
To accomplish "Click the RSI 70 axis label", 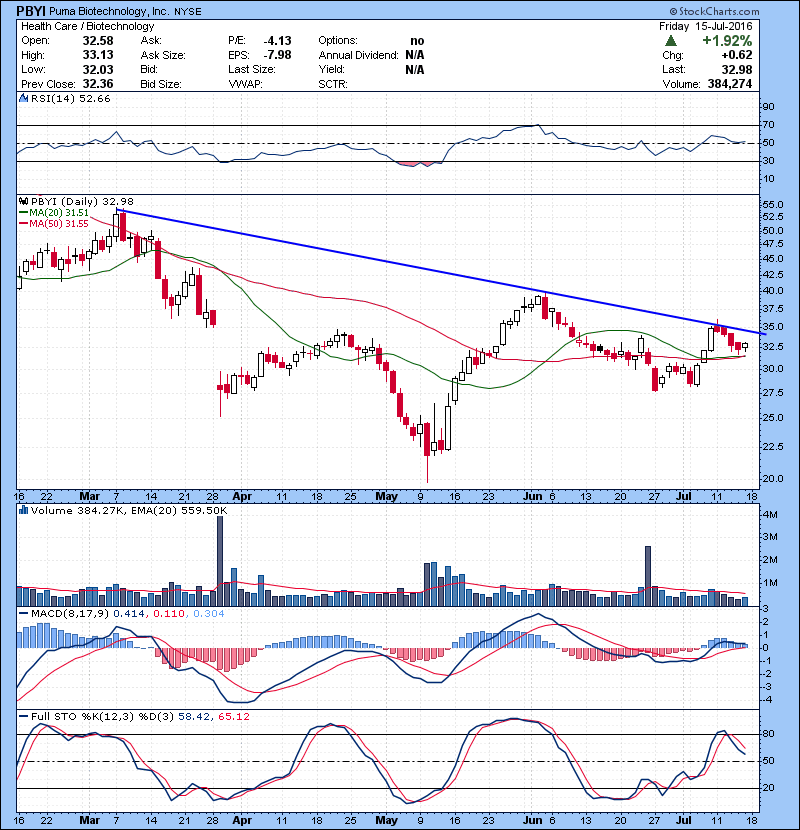I will [768, 125].
